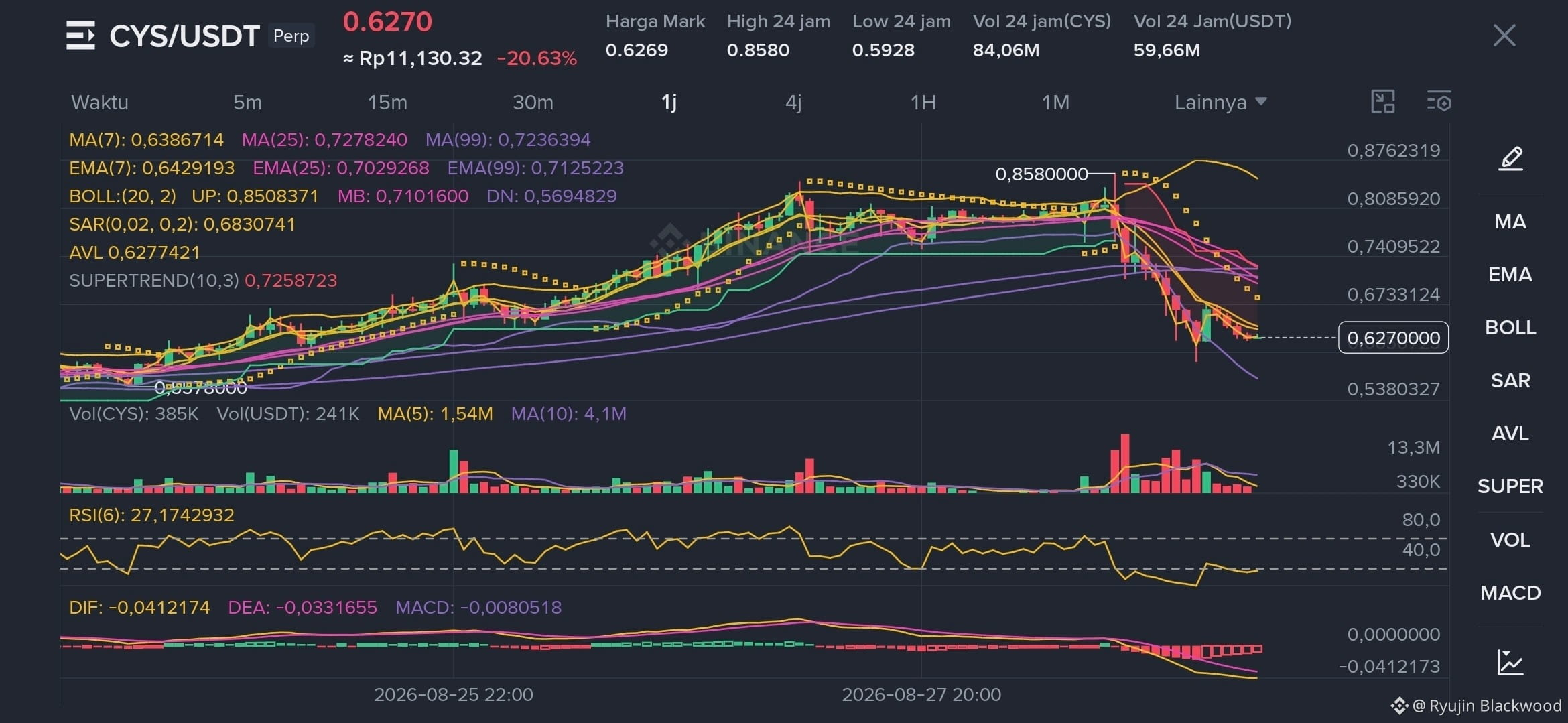Click the Vol 24 jam(CYS) value 84,06M
This screenshot has width=1568, height=723.
(1006, 50)
